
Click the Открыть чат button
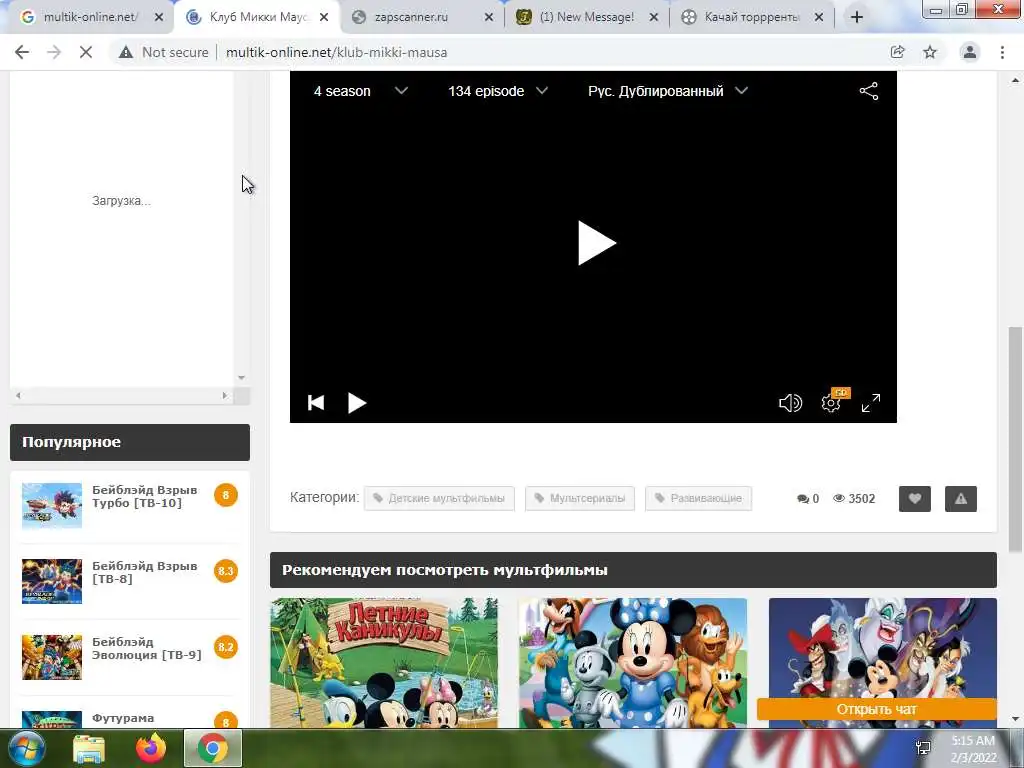(x=876, y=709)
